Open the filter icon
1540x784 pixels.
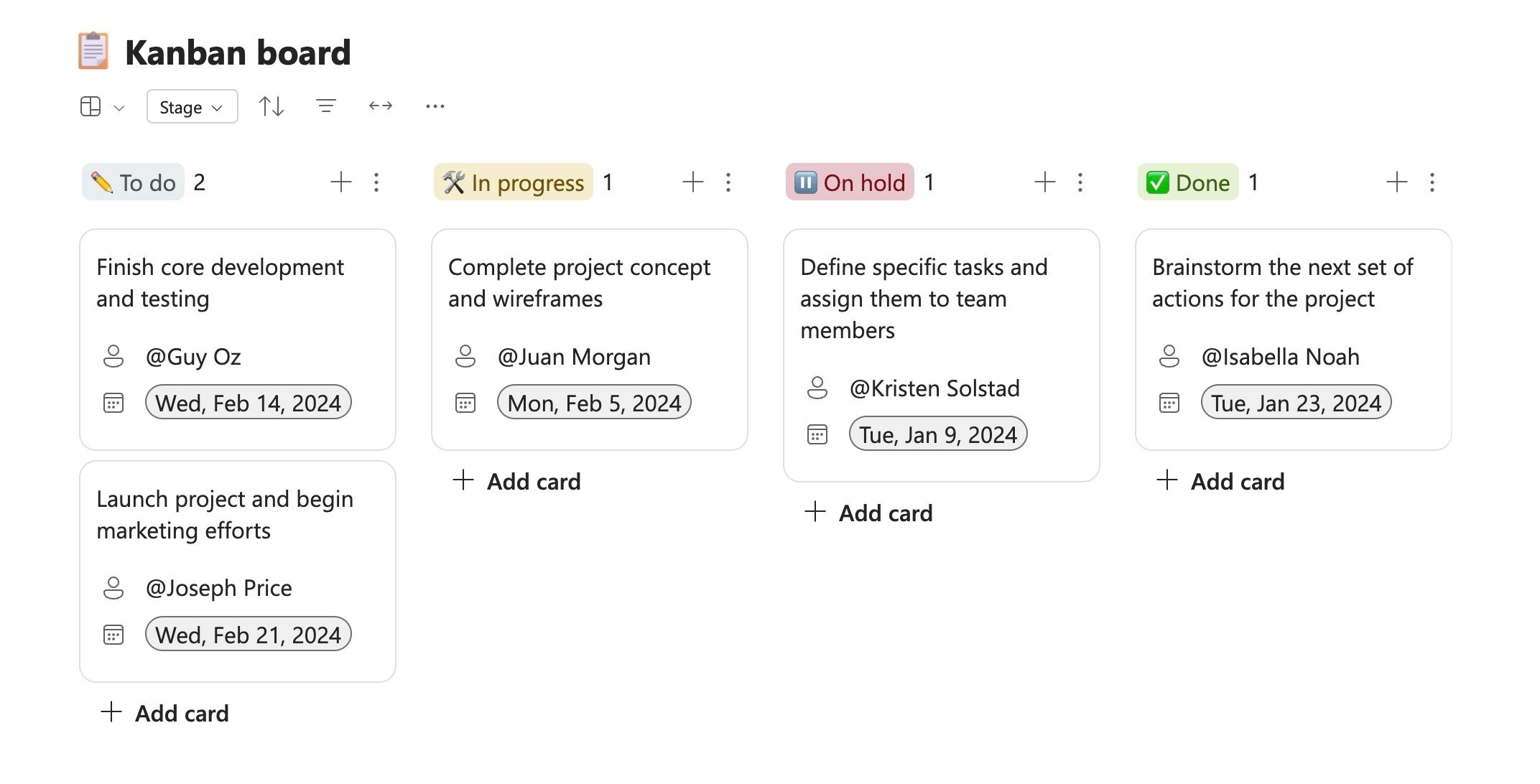click(325, 106)
